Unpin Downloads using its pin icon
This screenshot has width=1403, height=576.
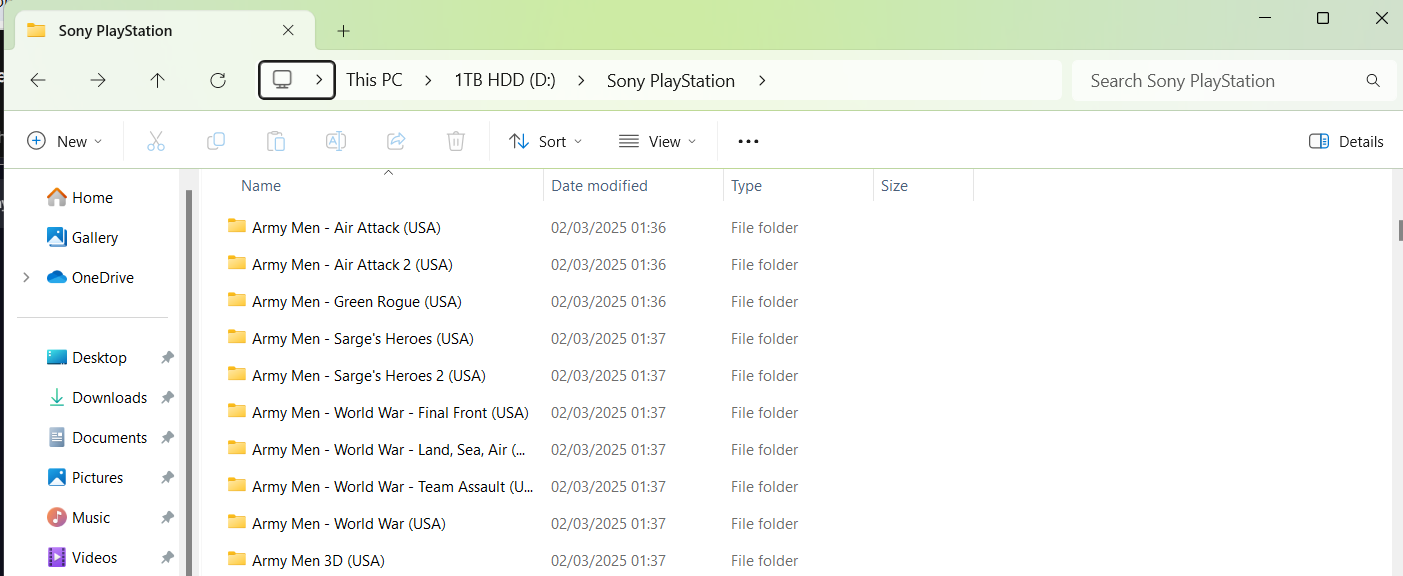pyautogui.click(x=167, y=397)
